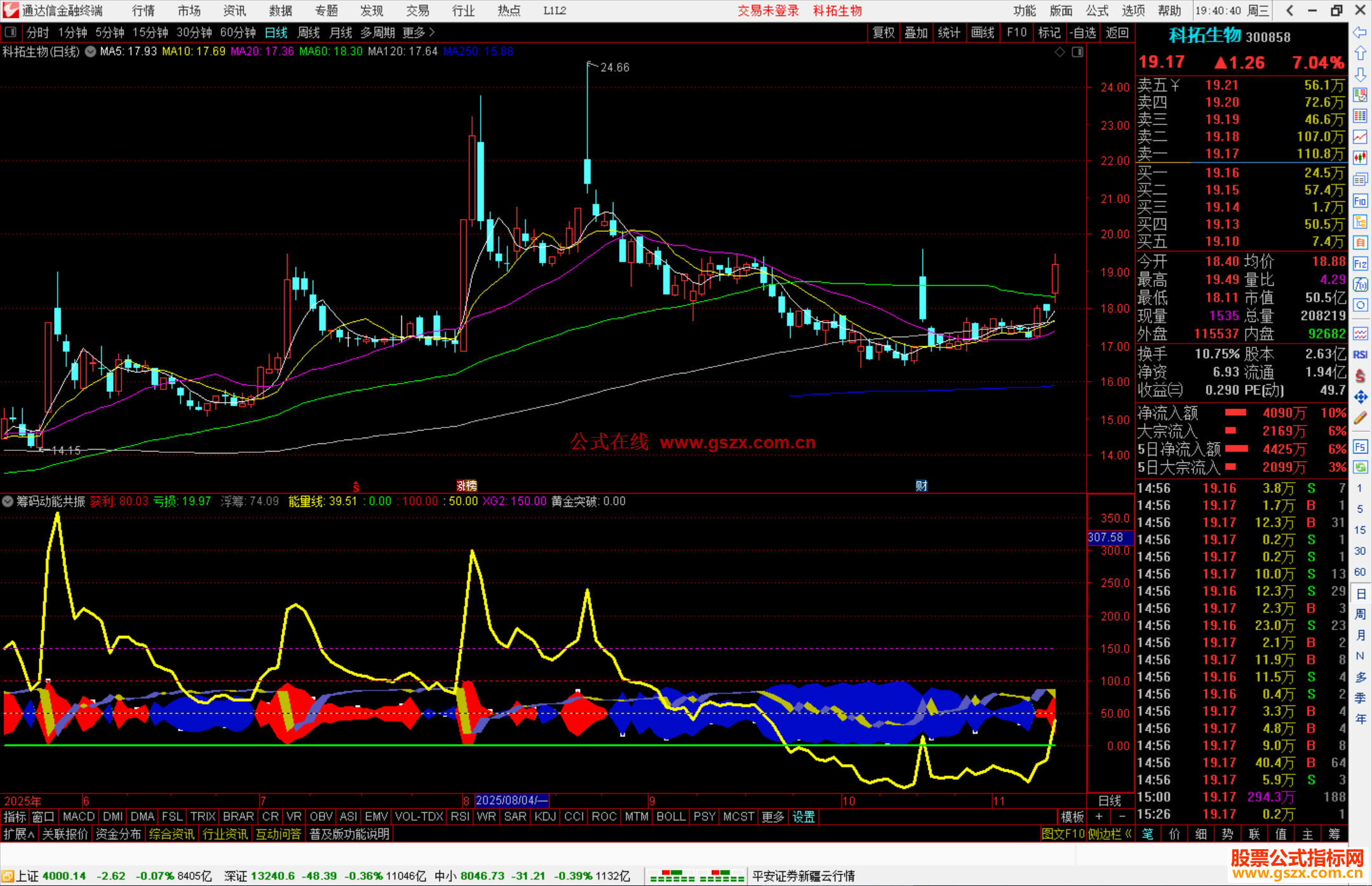This screenshot has height=886, width=1372.
Task: Toggle the panel icon left of 分时
Action: (11, 32)
